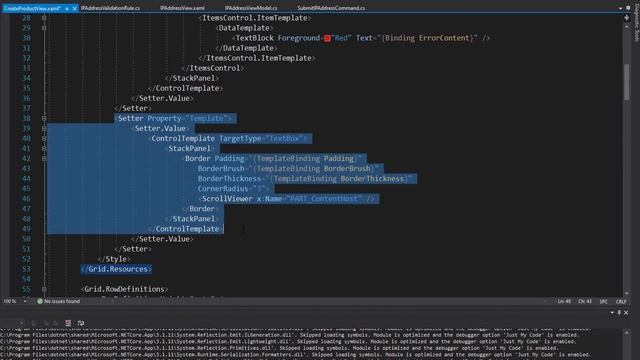Click the No issues found indicator

tap(59, 301)
